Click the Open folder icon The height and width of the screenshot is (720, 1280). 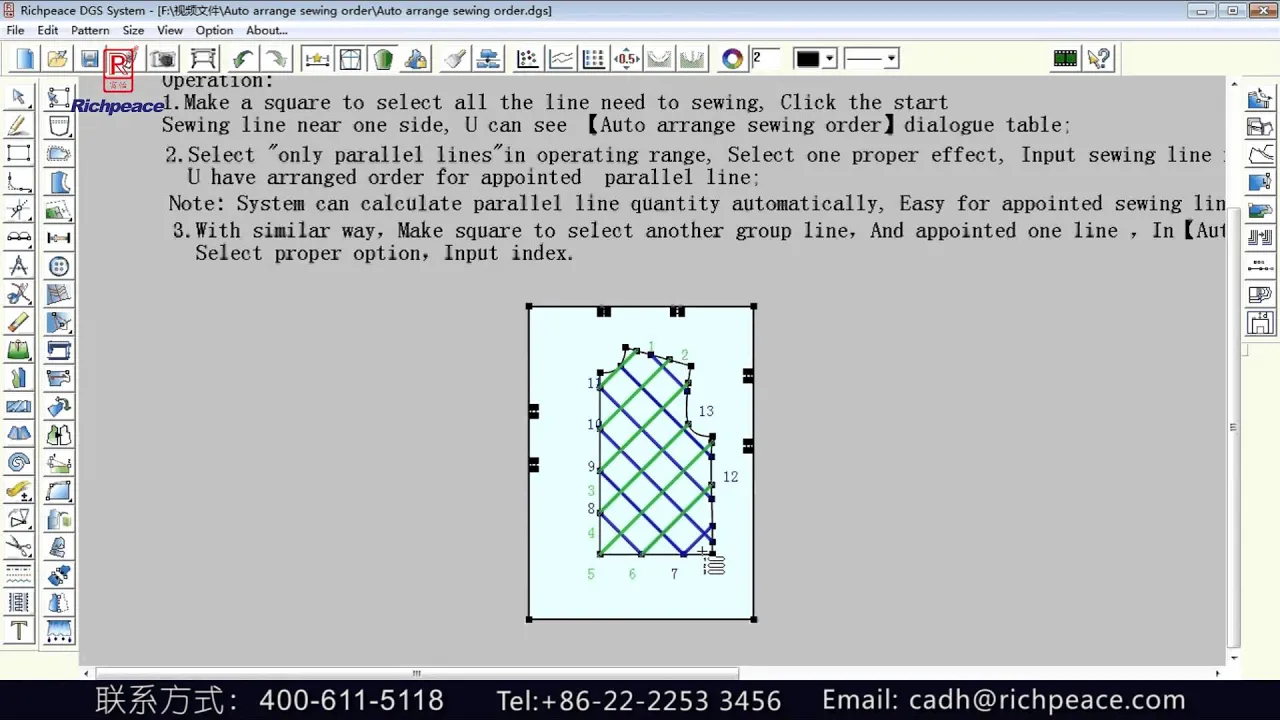[x=57, y=59]
